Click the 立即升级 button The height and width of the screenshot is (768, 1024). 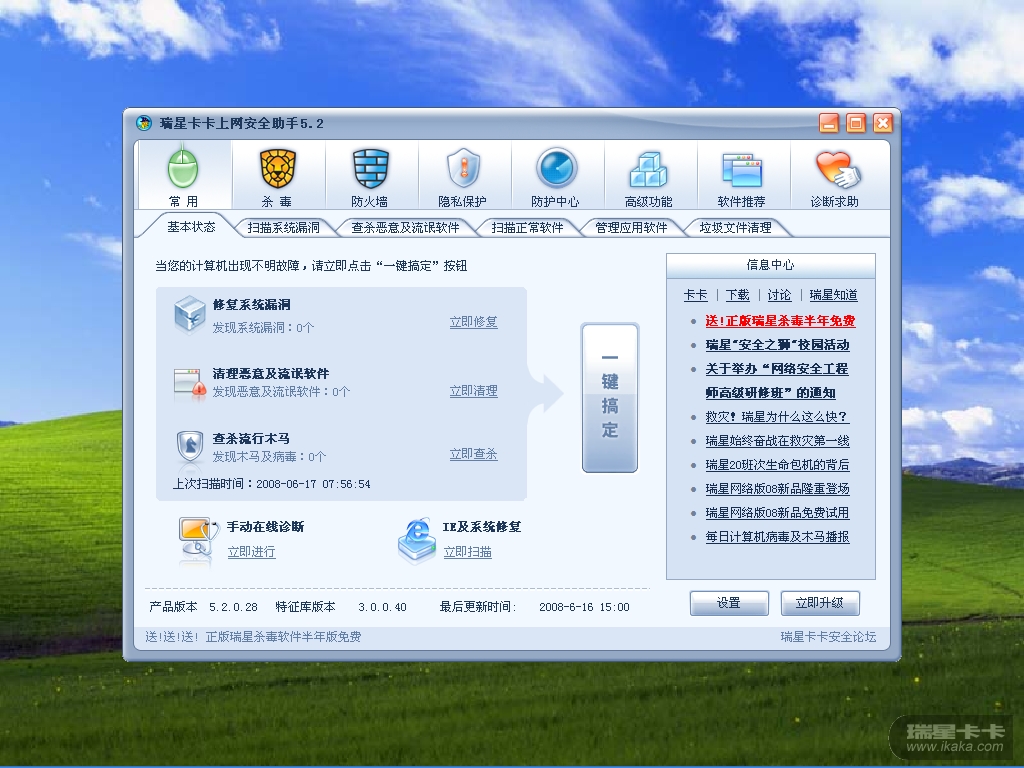coord(820,603)
